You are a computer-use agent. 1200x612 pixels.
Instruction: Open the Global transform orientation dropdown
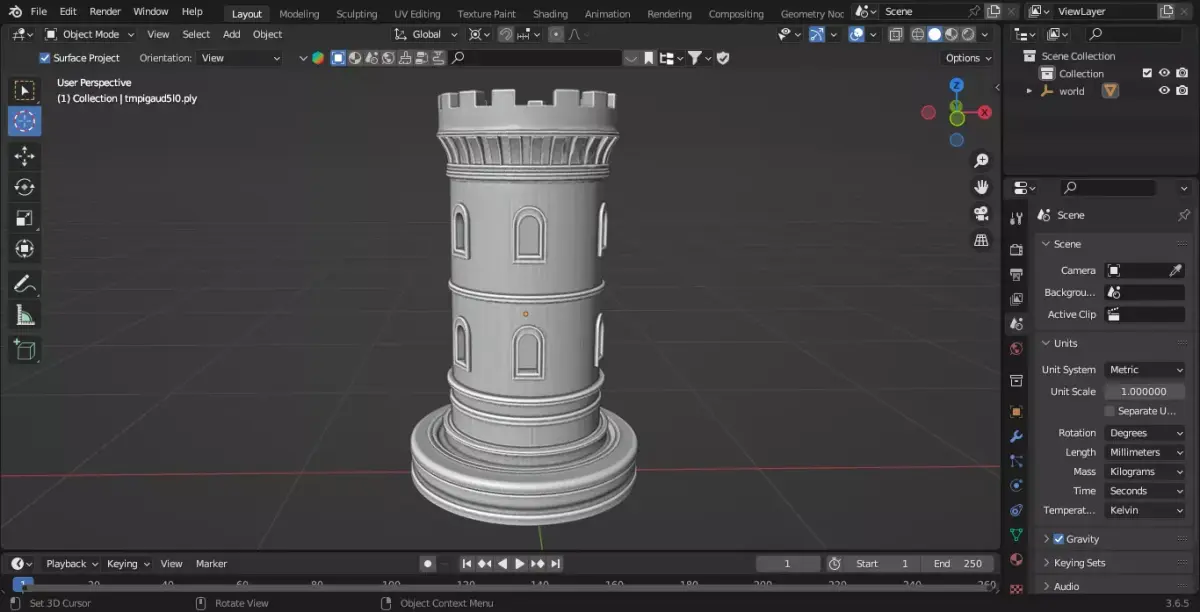[426, 34]
